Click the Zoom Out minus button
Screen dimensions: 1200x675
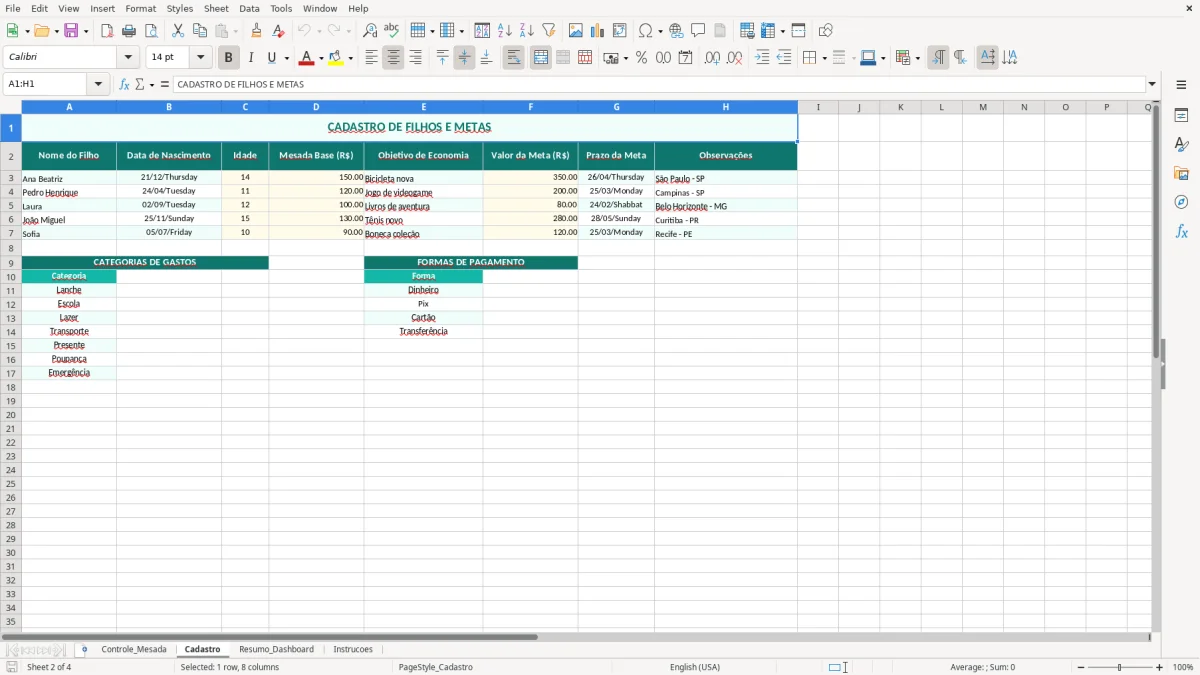coord(1081,667)
